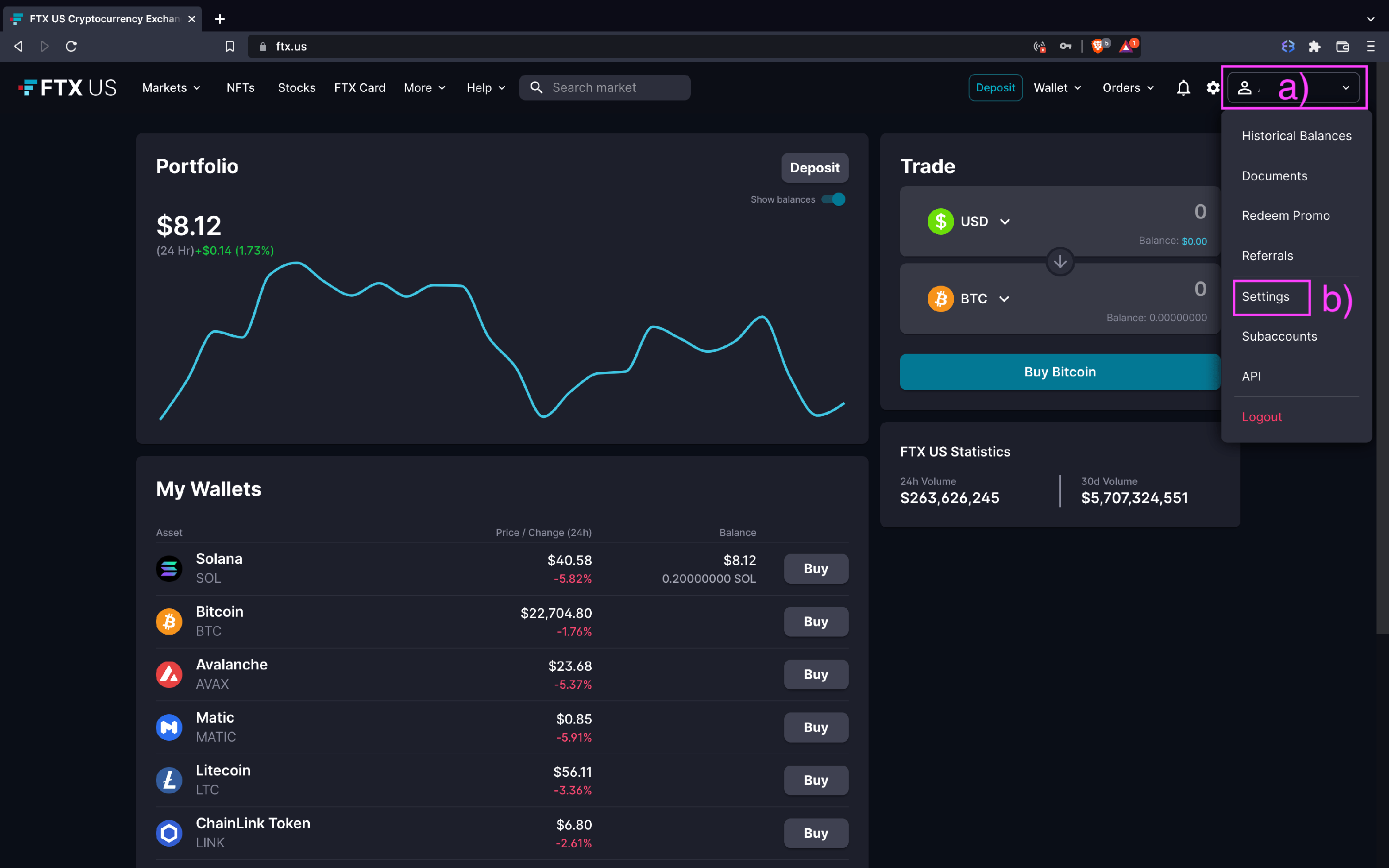Click the Bitcoin coin icon in My Wallets
The height and width of the screenshot is (868, 1389).
tap(169, 621)
